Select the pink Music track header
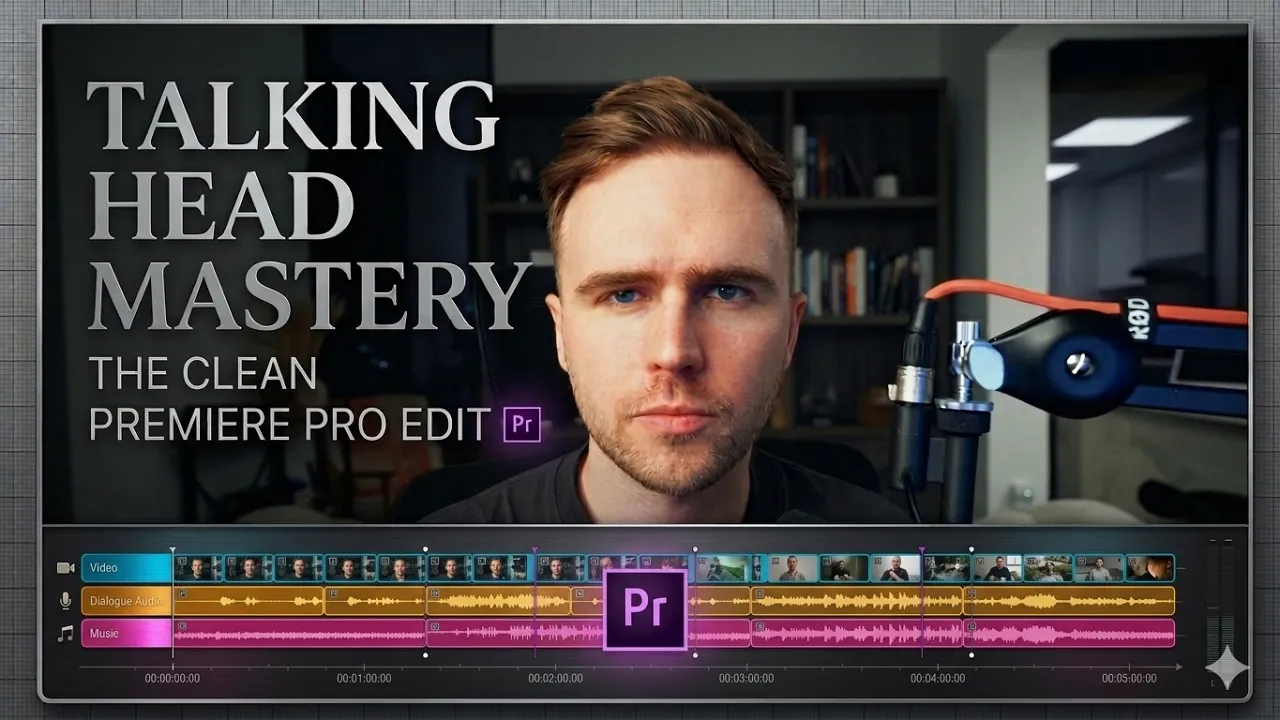Viewport: 1280px width, 720px height. (126, 633)
